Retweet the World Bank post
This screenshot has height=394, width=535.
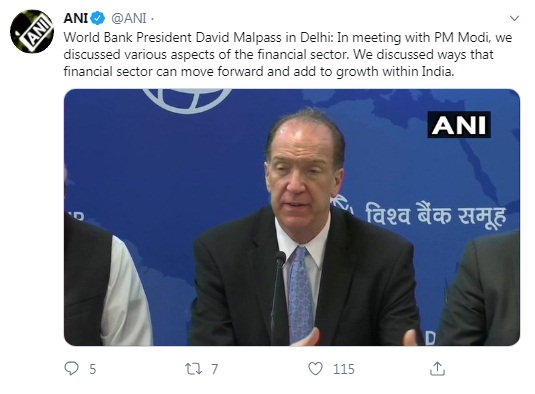coord(193,369)
